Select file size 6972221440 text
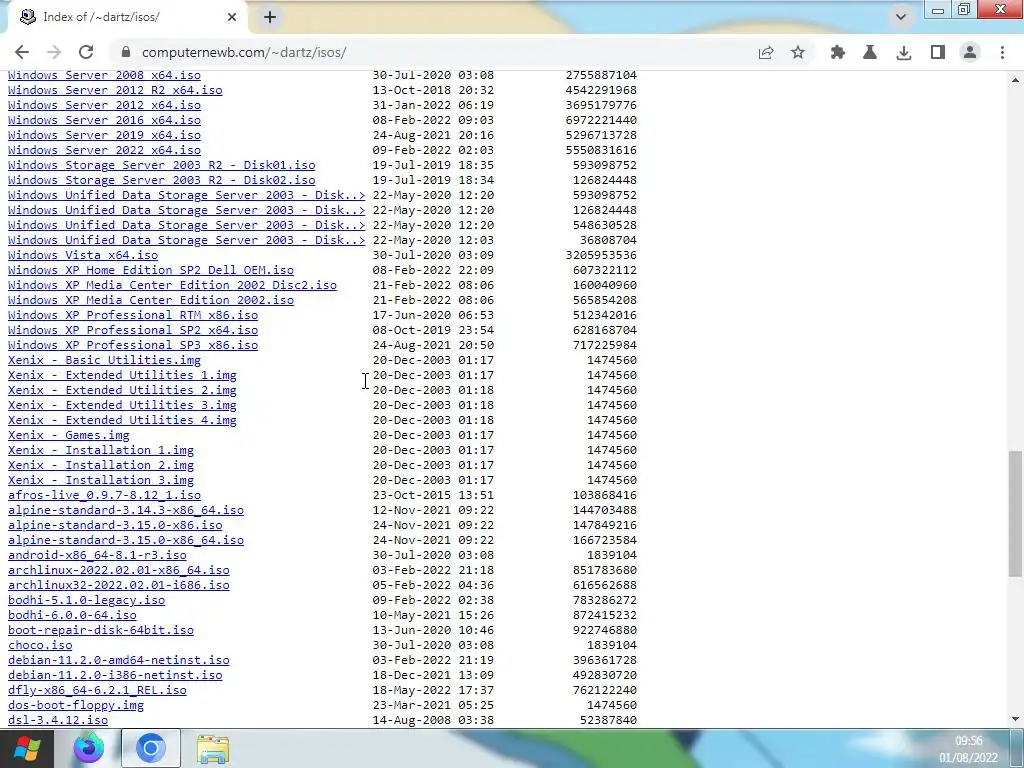The image size is (1024, 768). tap(601, 120)
